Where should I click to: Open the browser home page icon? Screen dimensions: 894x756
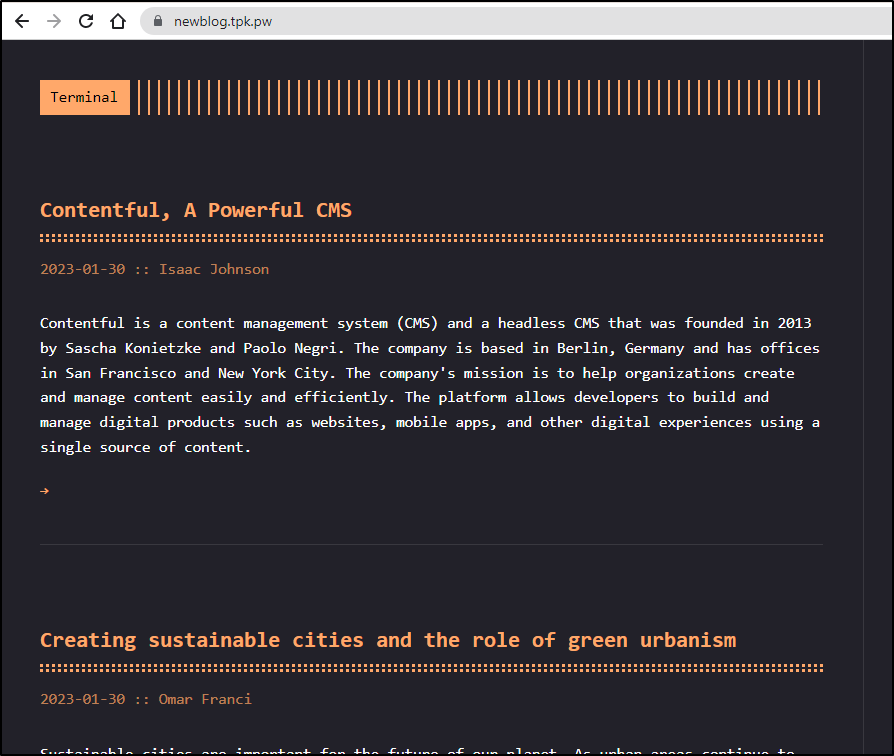tap(118, 22)
